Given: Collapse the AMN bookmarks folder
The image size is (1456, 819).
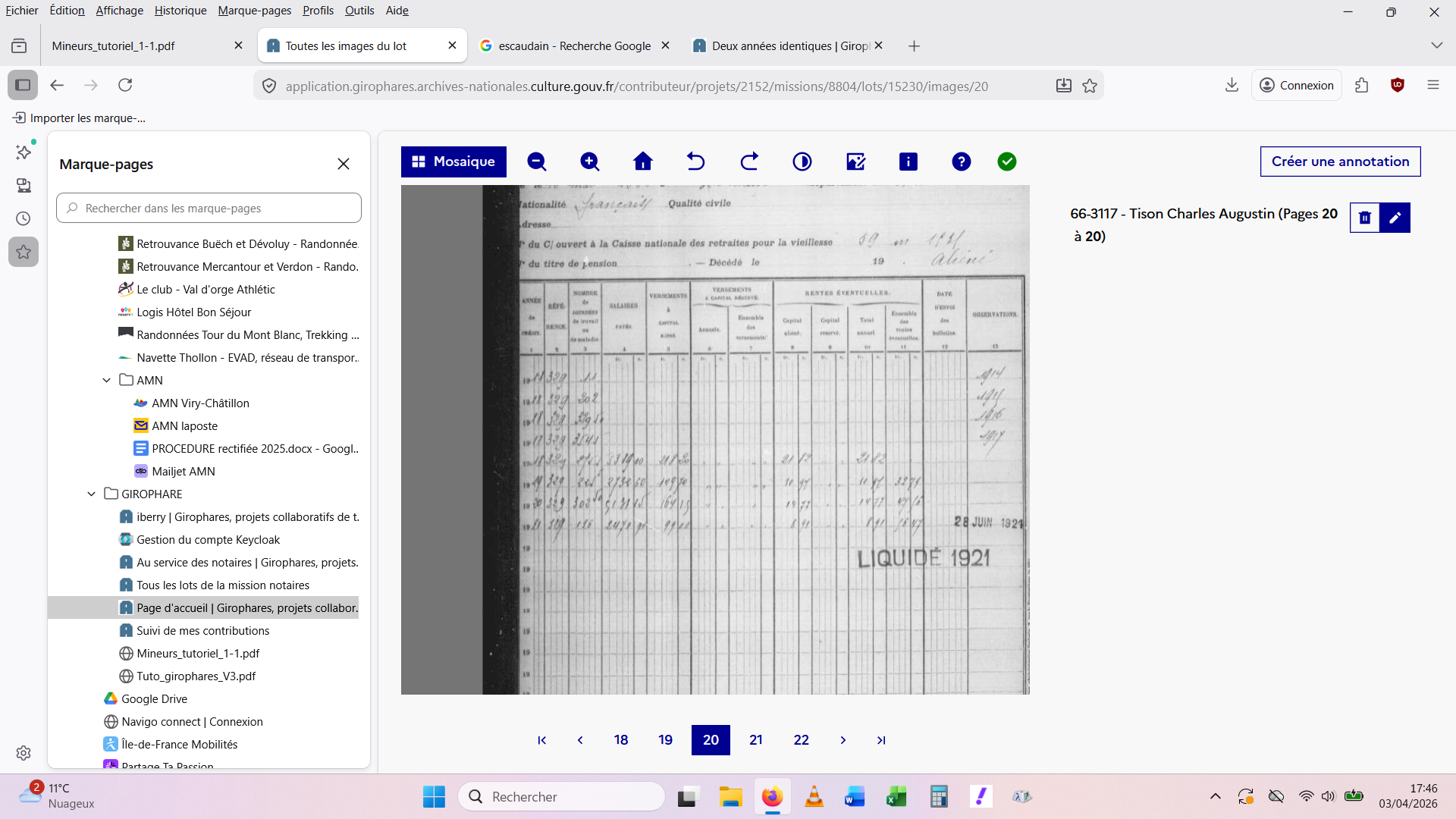Looking at the screenshot, I should tap(107, 381).
